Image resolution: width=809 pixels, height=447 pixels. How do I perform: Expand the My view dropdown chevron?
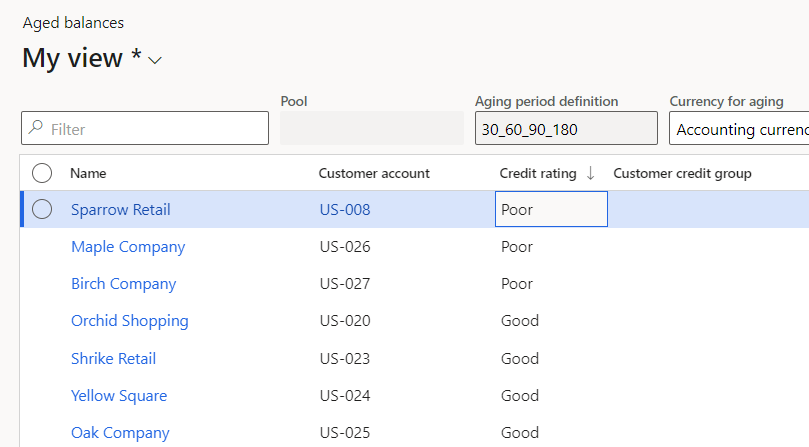click(x=155, y=61)
